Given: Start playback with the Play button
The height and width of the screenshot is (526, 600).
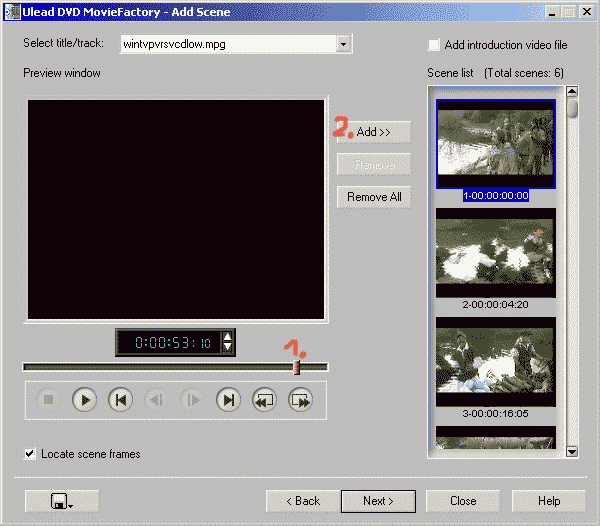Looking at the screenshot, I should point(84,400).
